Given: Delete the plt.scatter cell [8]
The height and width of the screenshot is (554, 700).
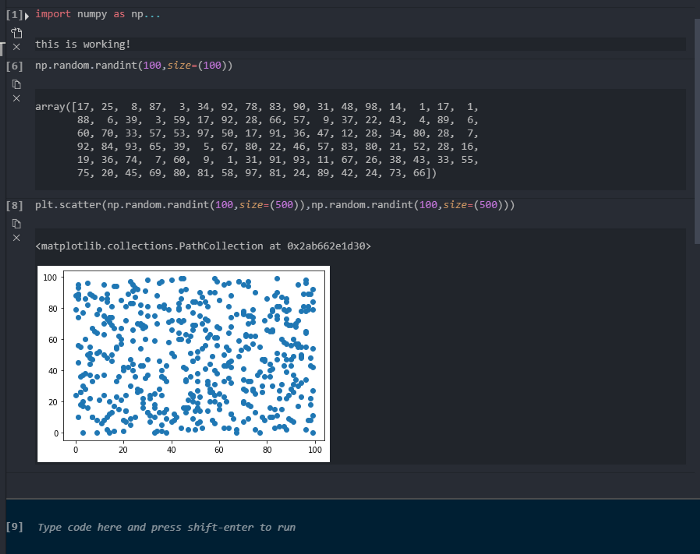Looking at the screenshot, I should (x=16, y=237).
